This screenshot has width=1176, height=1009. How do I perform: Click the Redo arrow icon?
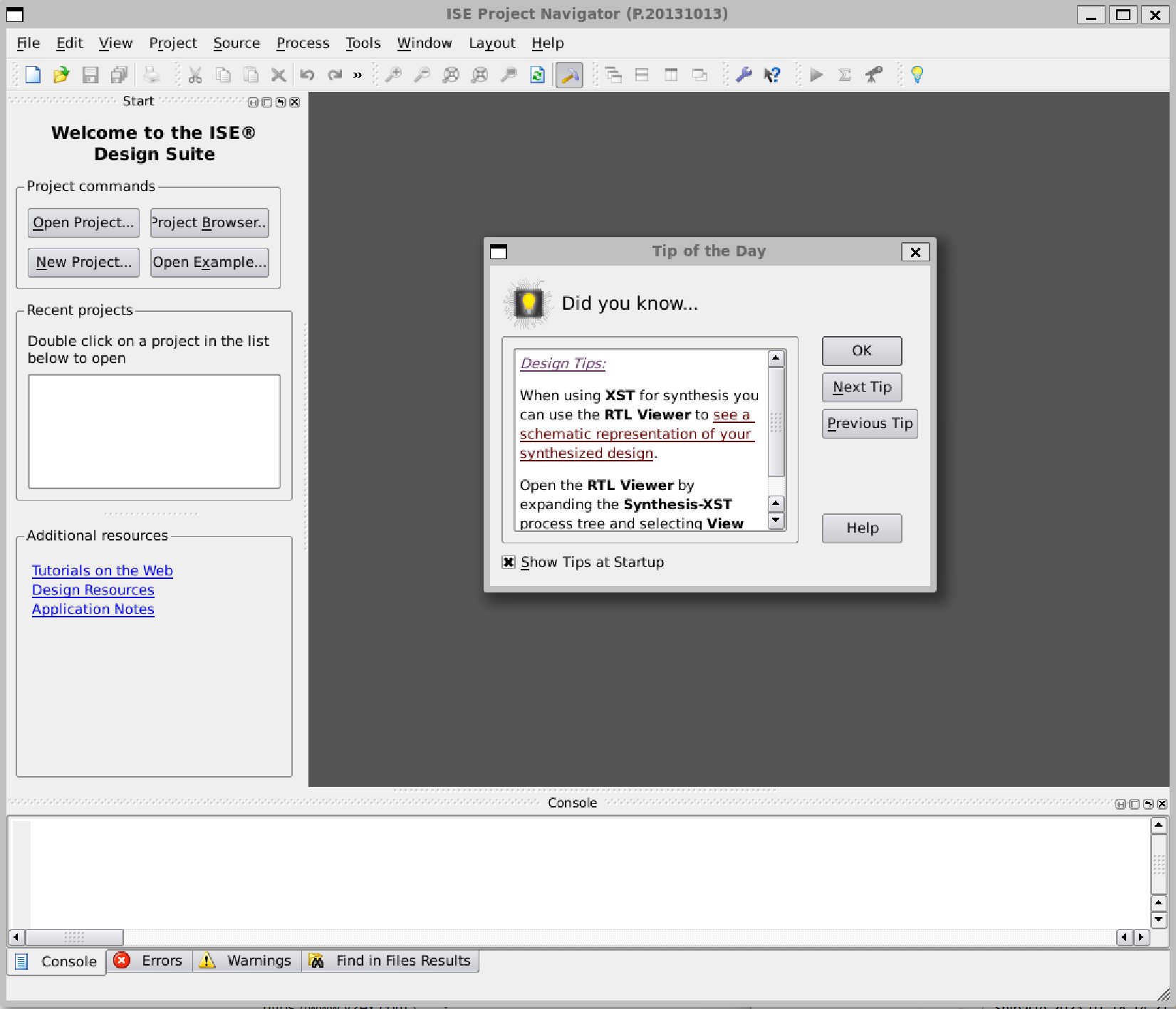pos(335,75)
